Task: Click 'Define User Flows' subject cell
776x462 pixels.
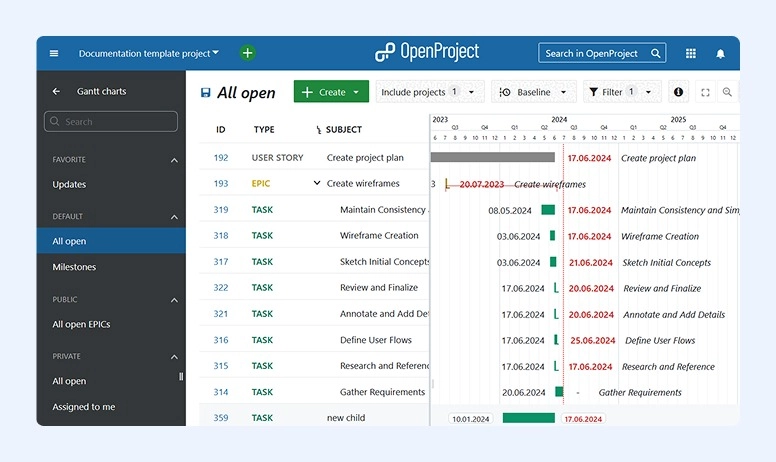Action: (x=376, y=340)
